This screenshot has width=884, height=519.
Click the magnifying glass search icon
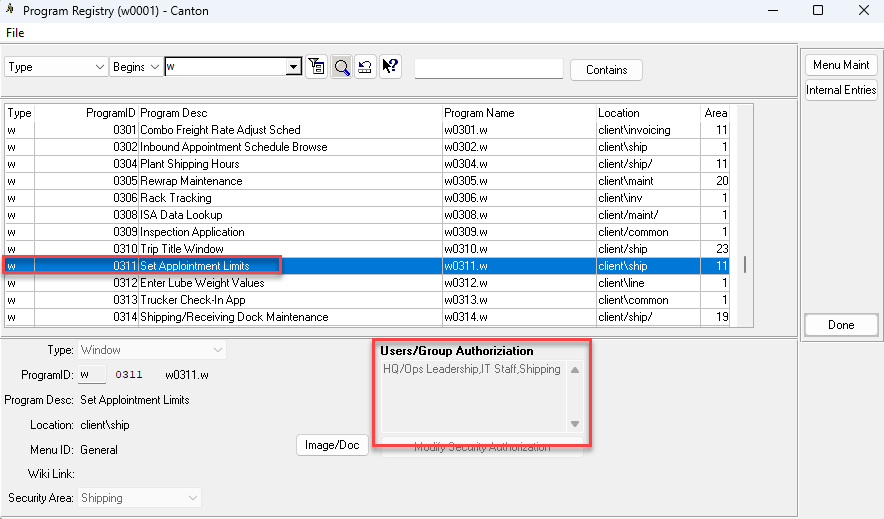click(342, 67)
